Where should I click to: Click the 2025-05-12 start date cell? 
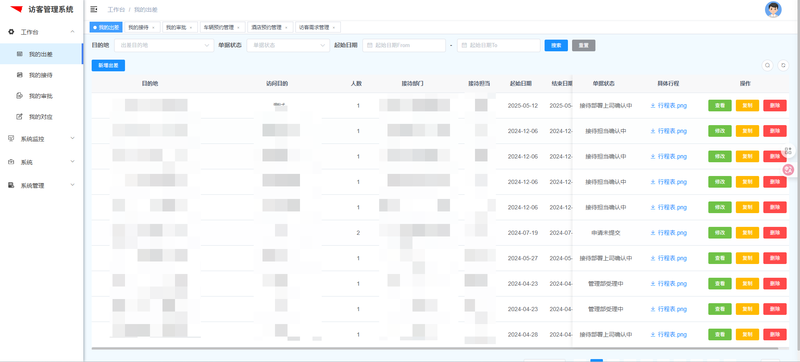(522, 106)
